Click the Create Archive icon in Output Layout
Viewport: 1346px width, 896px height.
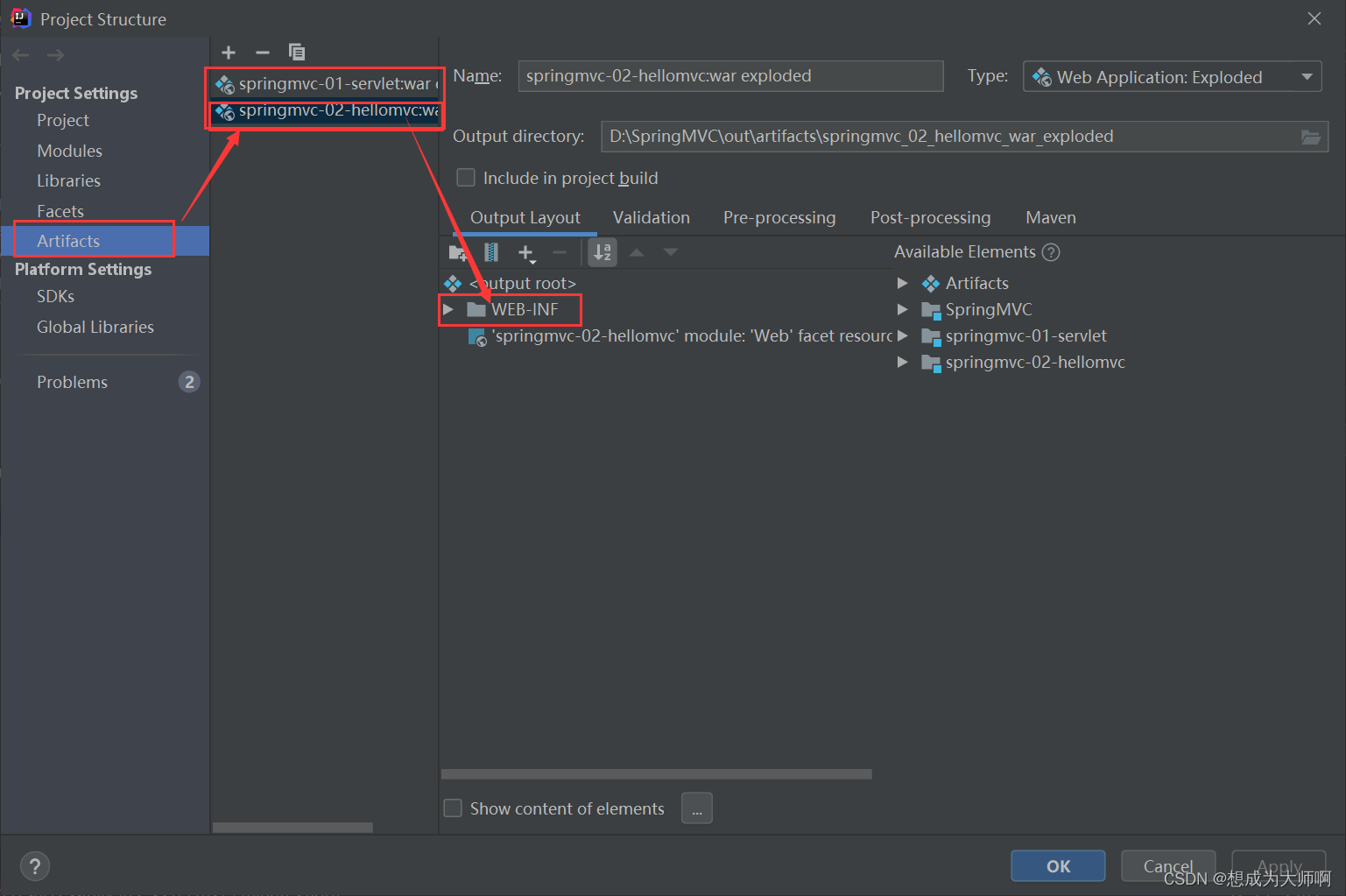491,252
